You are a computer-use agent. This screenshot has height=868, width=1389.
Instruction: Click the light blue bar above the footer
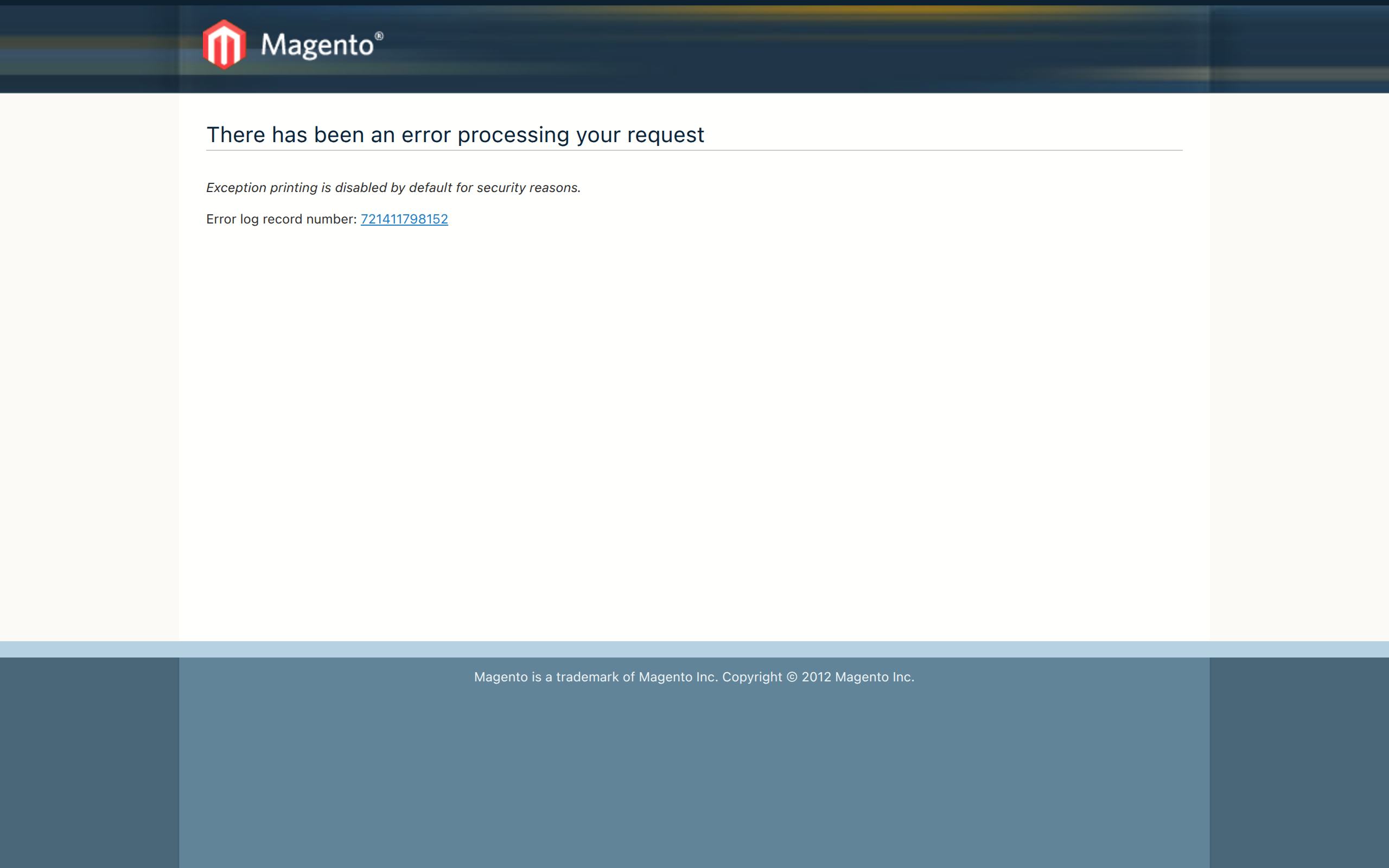pyautogui.click(x=694, y=649)
